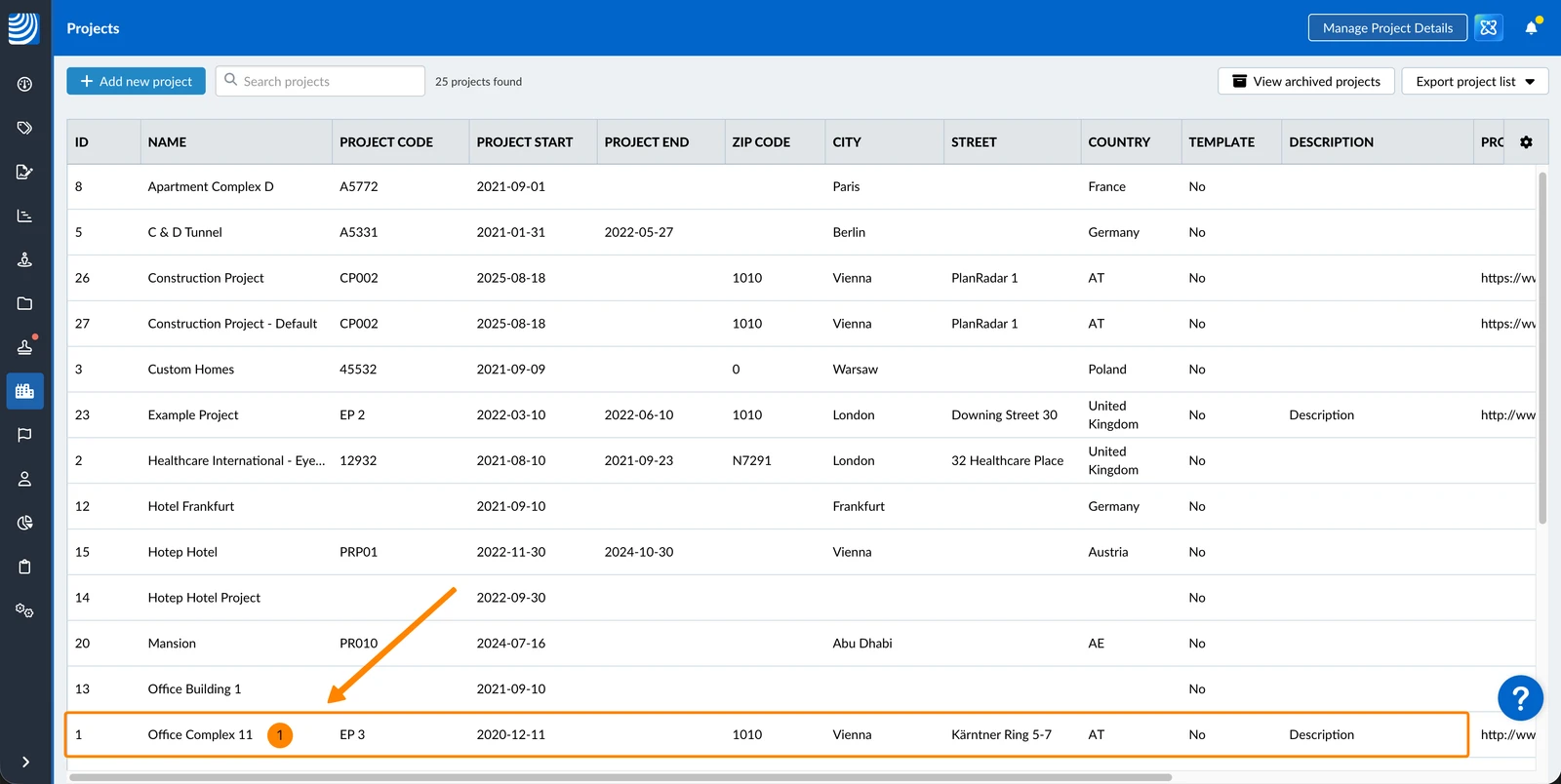Open table column settings gear

[1526, 142]
